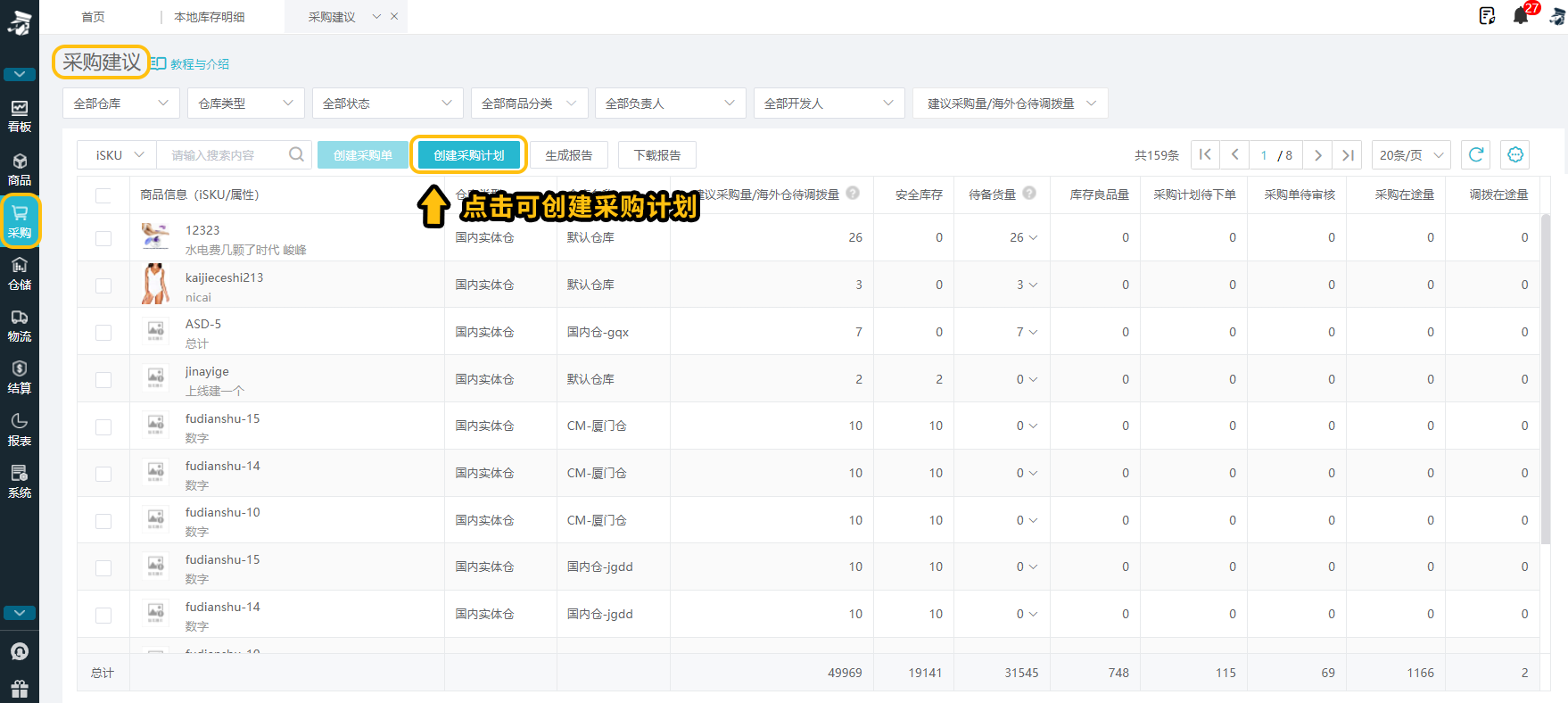Go to the previous page
The height and width of the screenshot is (703, 1568).
coord(1235,154)
